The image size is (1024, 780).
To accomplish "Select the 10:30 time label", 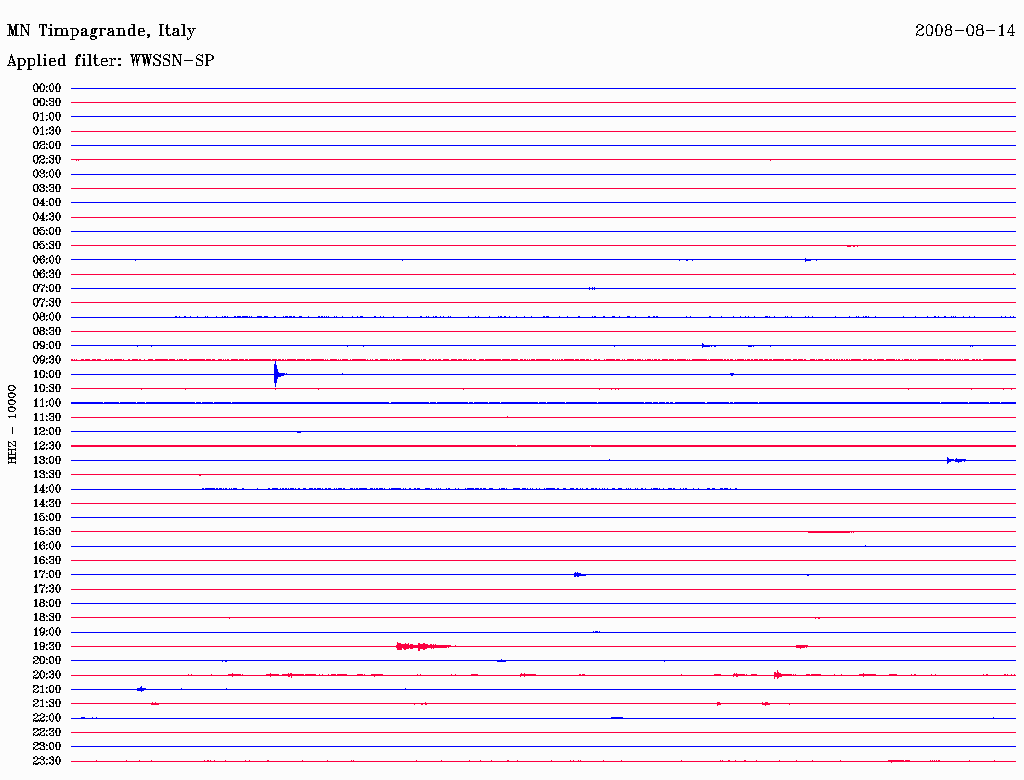I will point(47,389).
